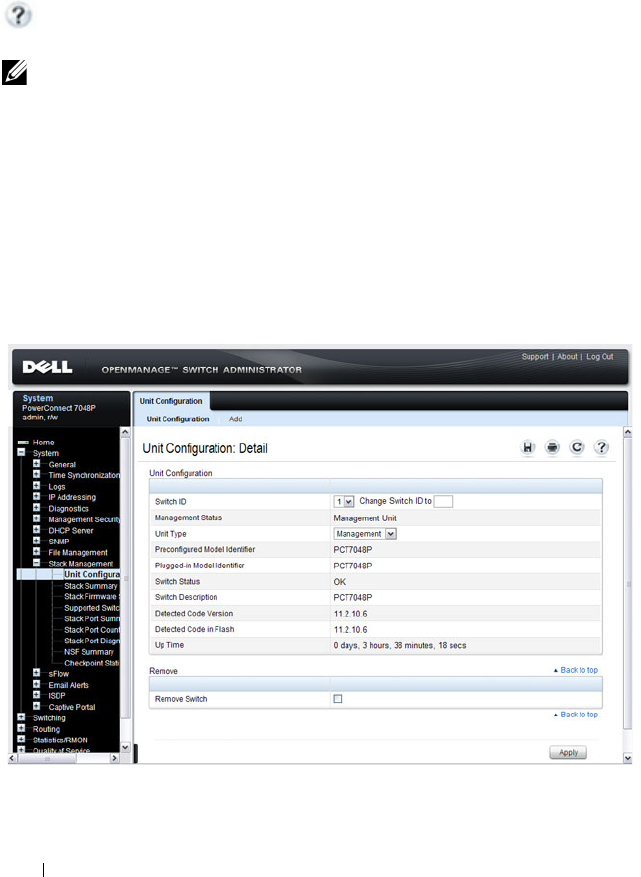Expand the Routing tree node
The height and width of the screenshot is (877, 641).
21,728
